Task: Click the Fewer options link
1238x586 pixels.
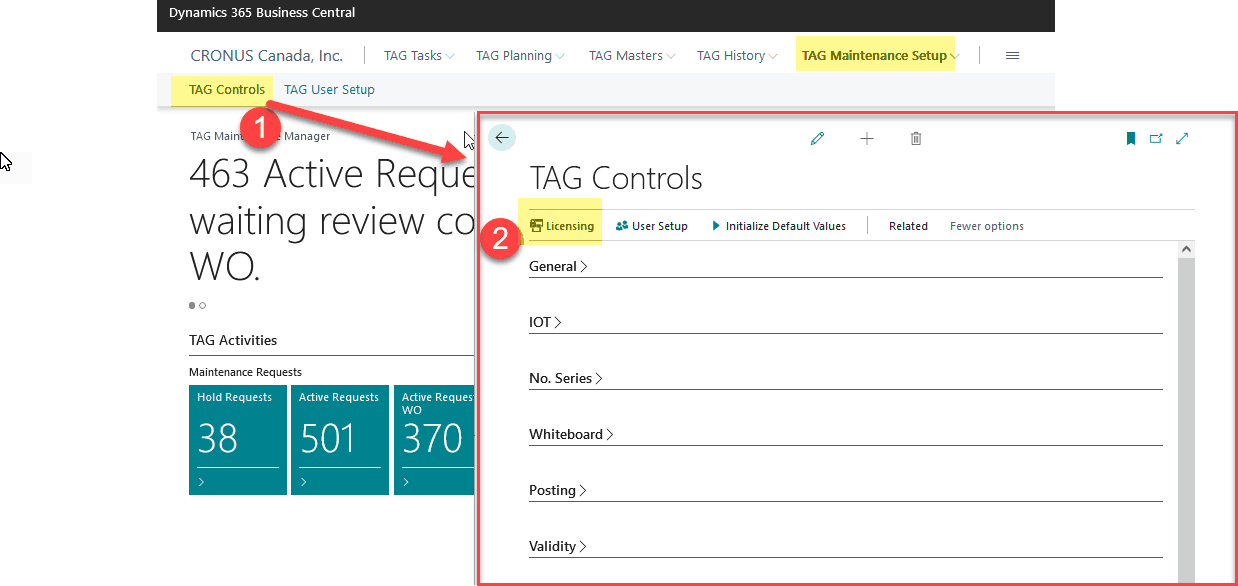Action: 986,225
